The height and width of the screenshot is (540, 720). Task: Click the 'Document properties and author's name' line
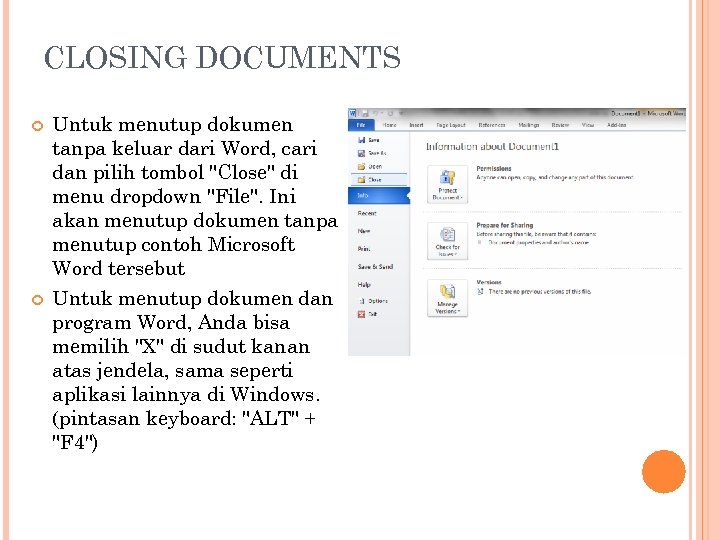538,242
